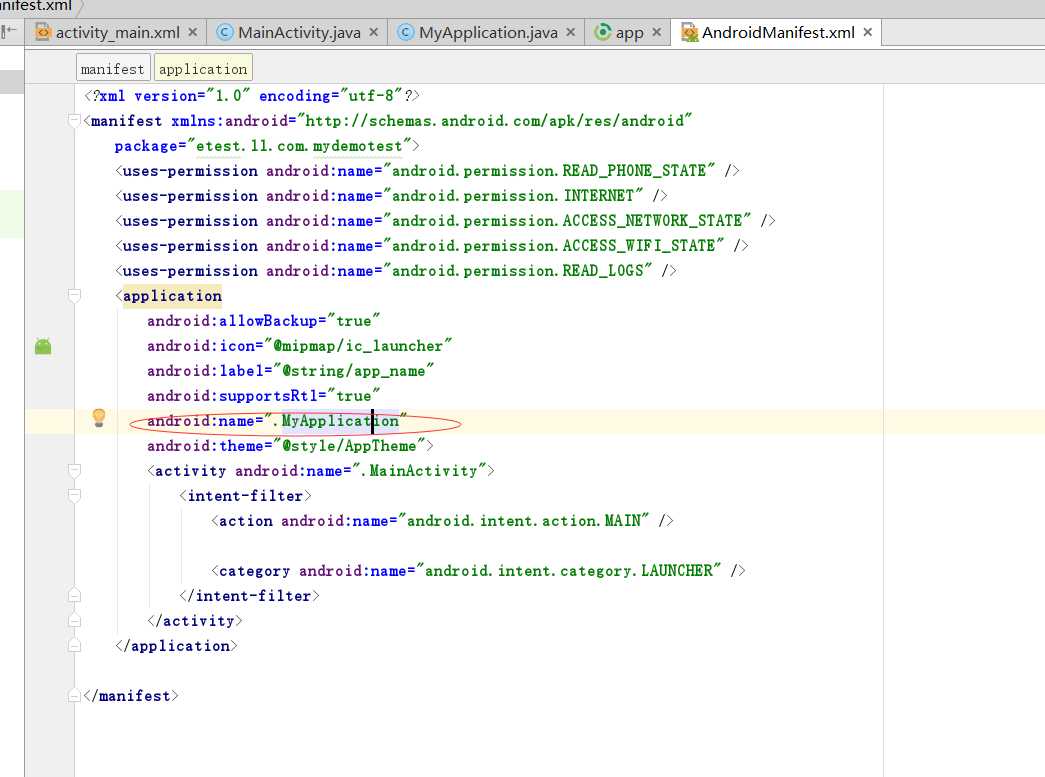Close the app tab

tap(657, 32)
